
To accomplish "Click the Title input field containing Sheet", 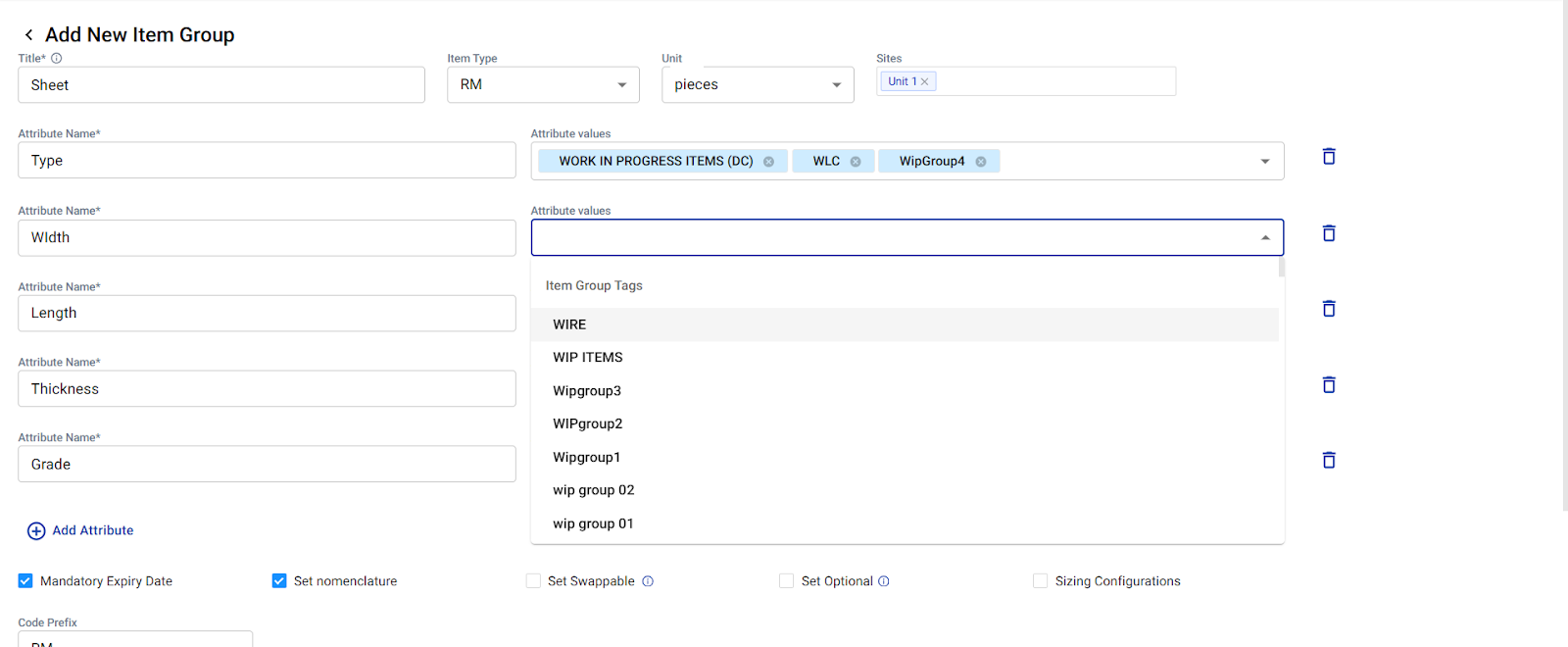I will [x=220, y=85].
